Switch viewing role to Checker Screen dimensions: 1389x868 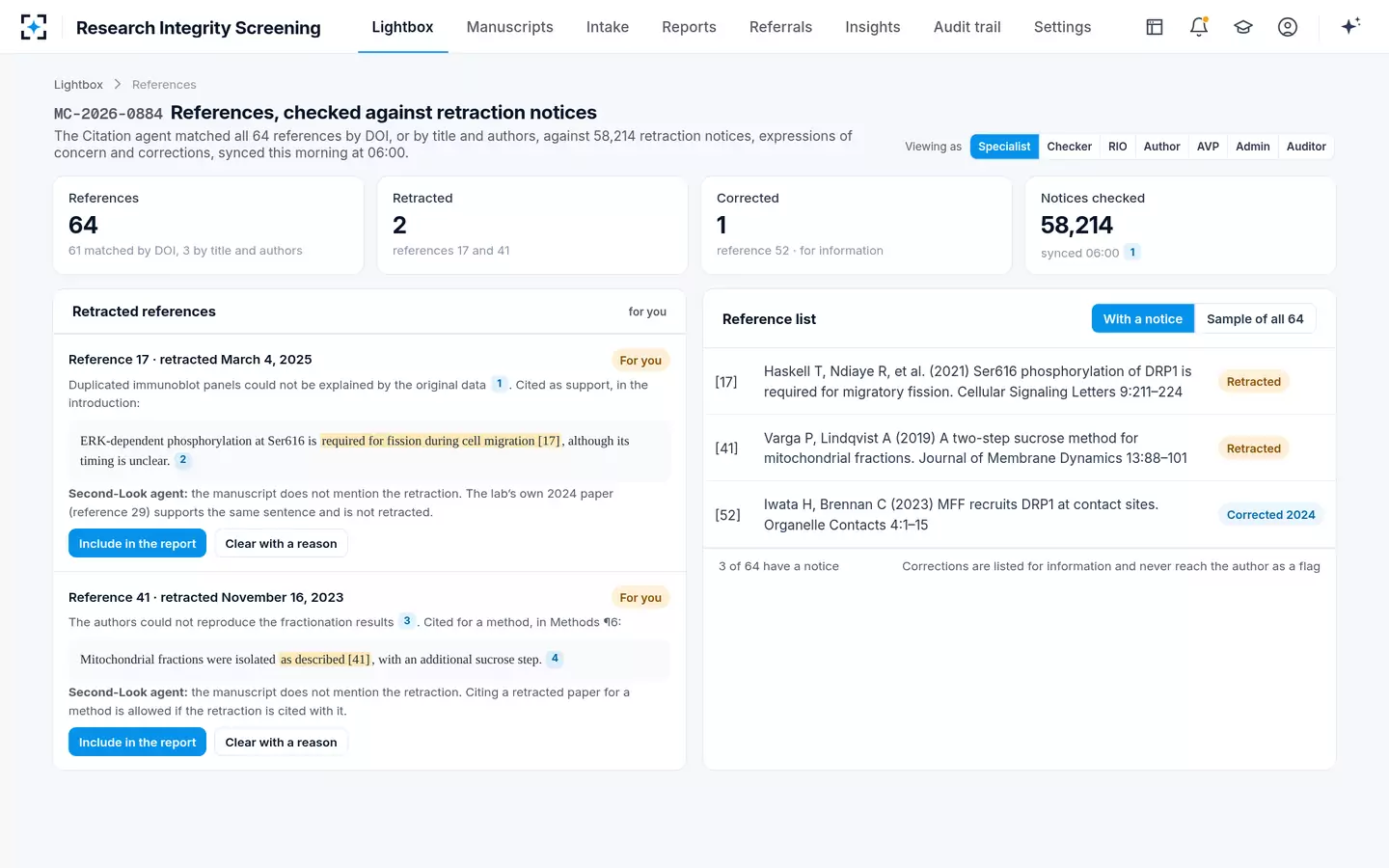point(1069,147)
